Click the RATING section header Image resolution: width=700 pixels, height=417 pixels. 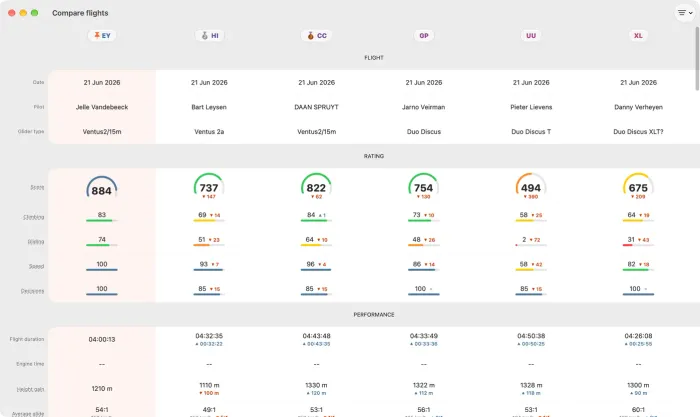click(x=374, y=156)
